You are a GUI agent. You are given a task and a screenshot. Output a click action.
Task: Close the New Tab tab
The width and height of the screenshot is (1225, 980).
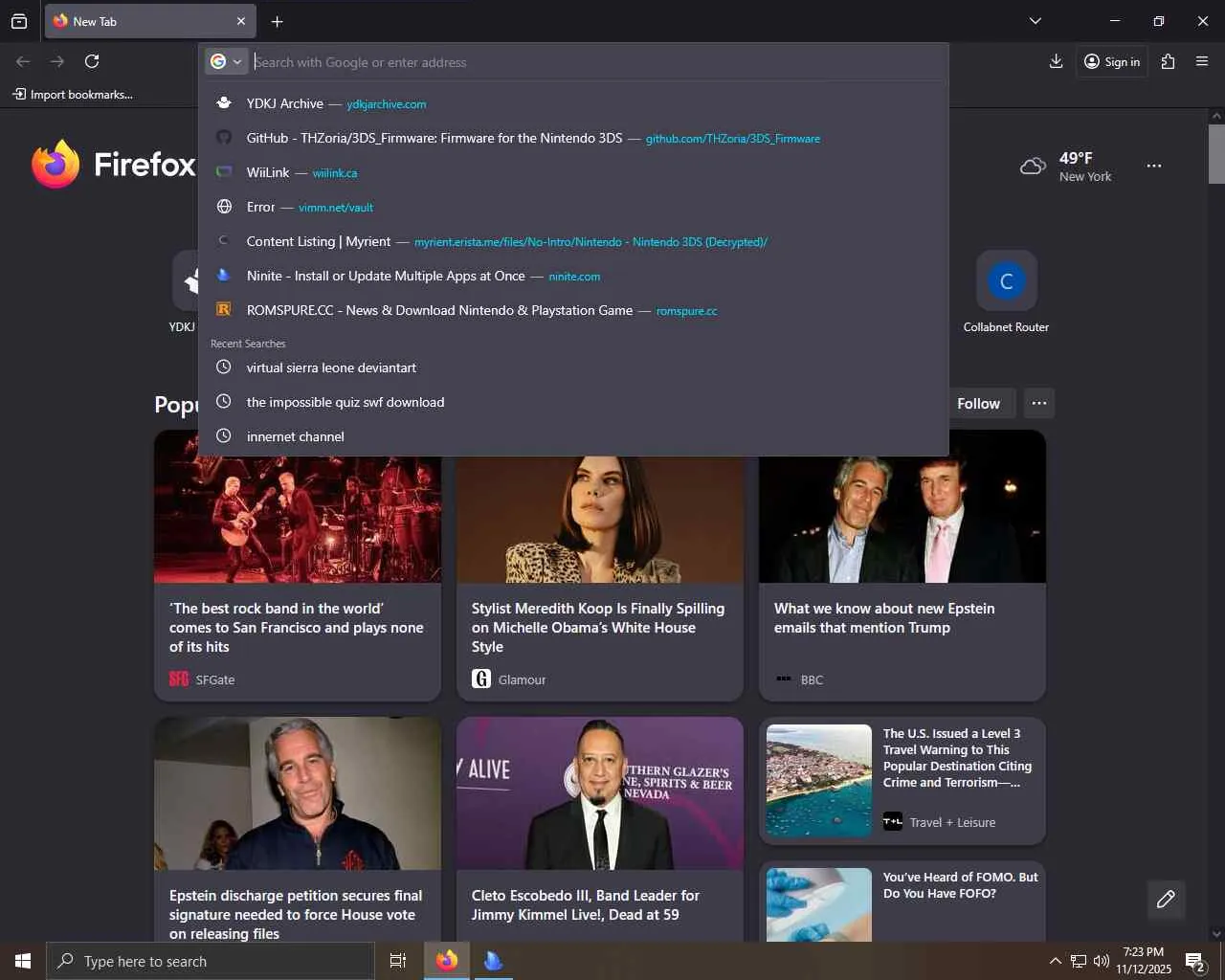(241, 21)
